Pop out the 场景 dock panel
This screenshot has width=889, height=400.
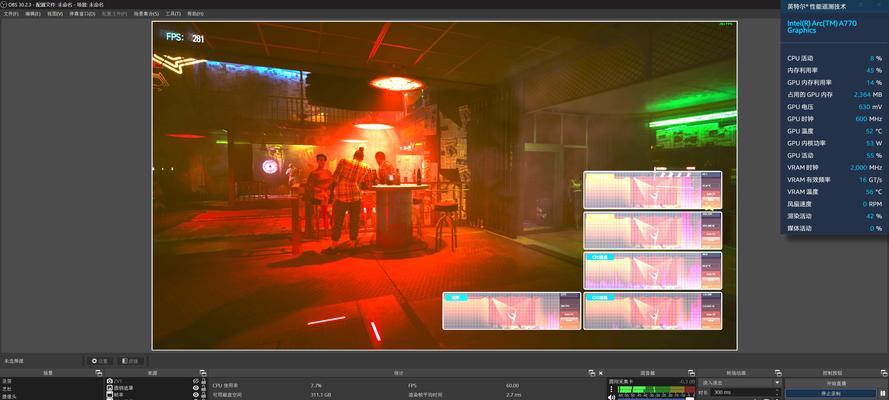tap(99, 373)
